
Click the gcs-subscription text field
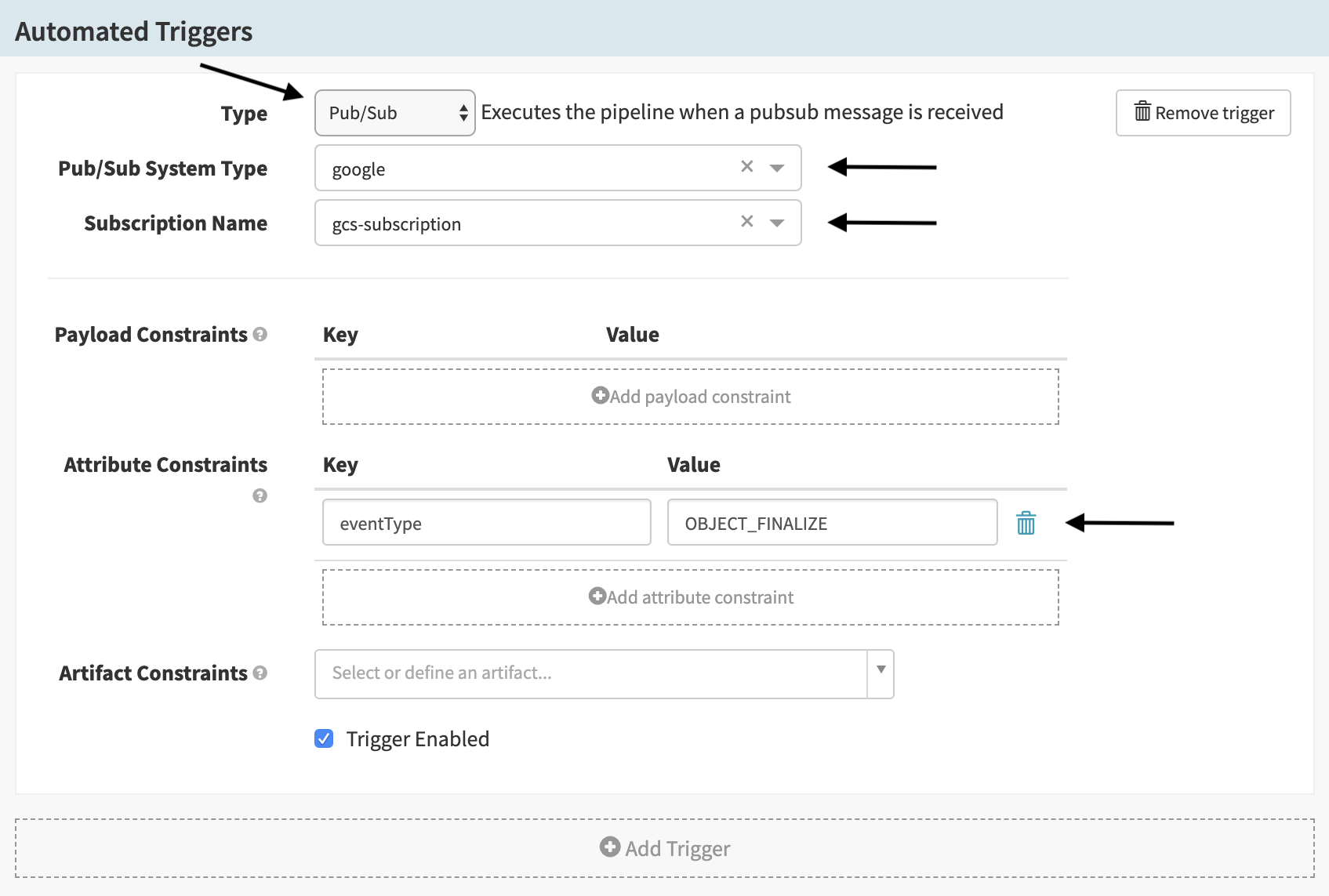coord(525,223)
